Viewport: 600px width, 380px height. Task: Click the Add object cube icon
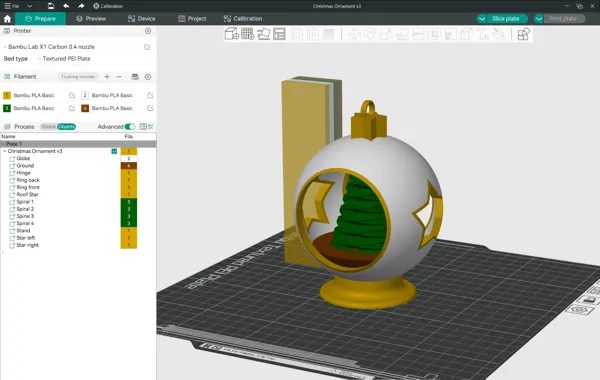click(x=232, y=34)
